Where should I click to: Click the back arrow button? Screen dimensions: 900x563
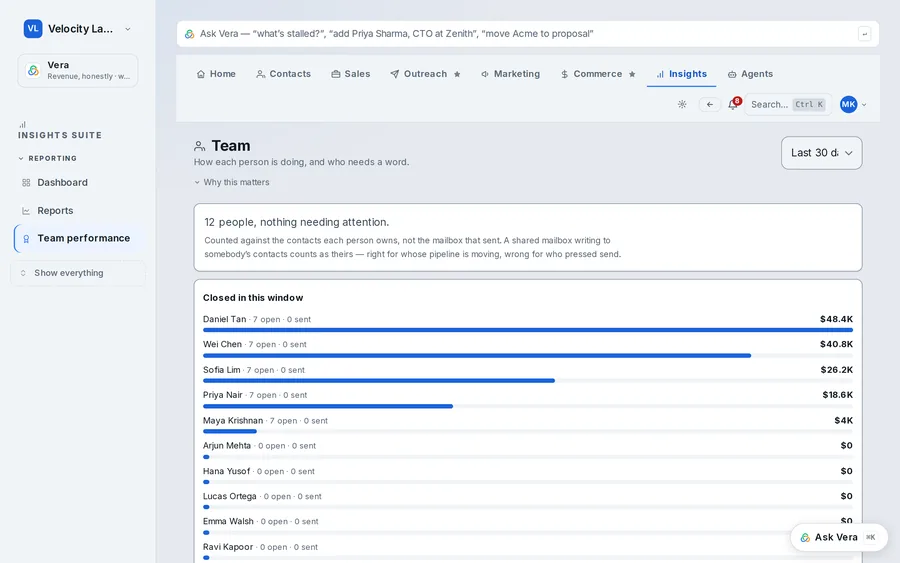(709, 104)
